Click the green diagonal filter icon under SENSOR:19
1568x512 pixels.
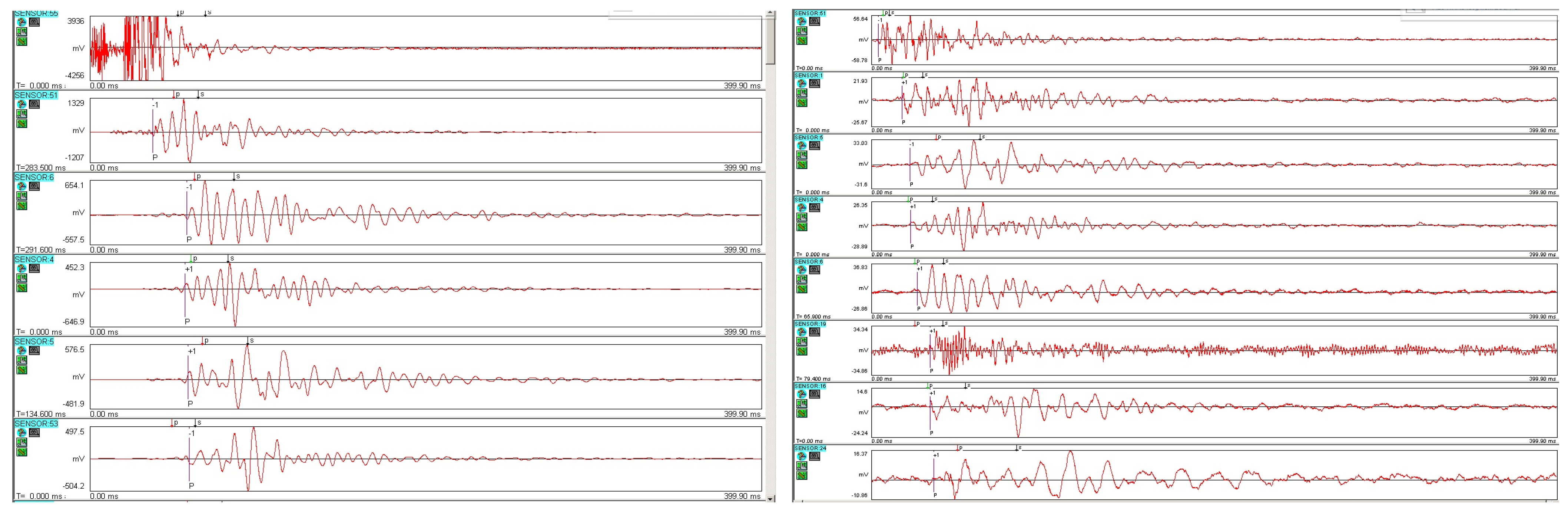pos(802,351)
